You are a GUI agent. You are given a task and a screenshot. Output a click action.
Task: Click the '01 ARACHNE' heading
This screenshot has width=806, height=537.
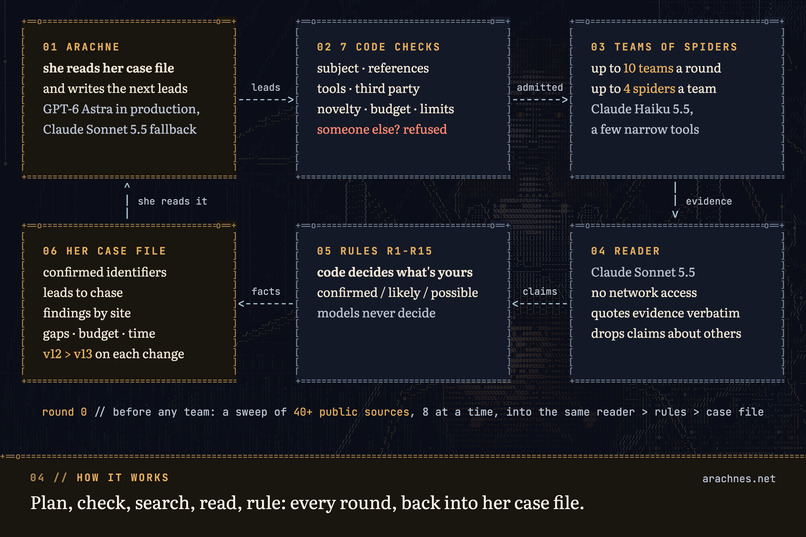coord(81,47)
